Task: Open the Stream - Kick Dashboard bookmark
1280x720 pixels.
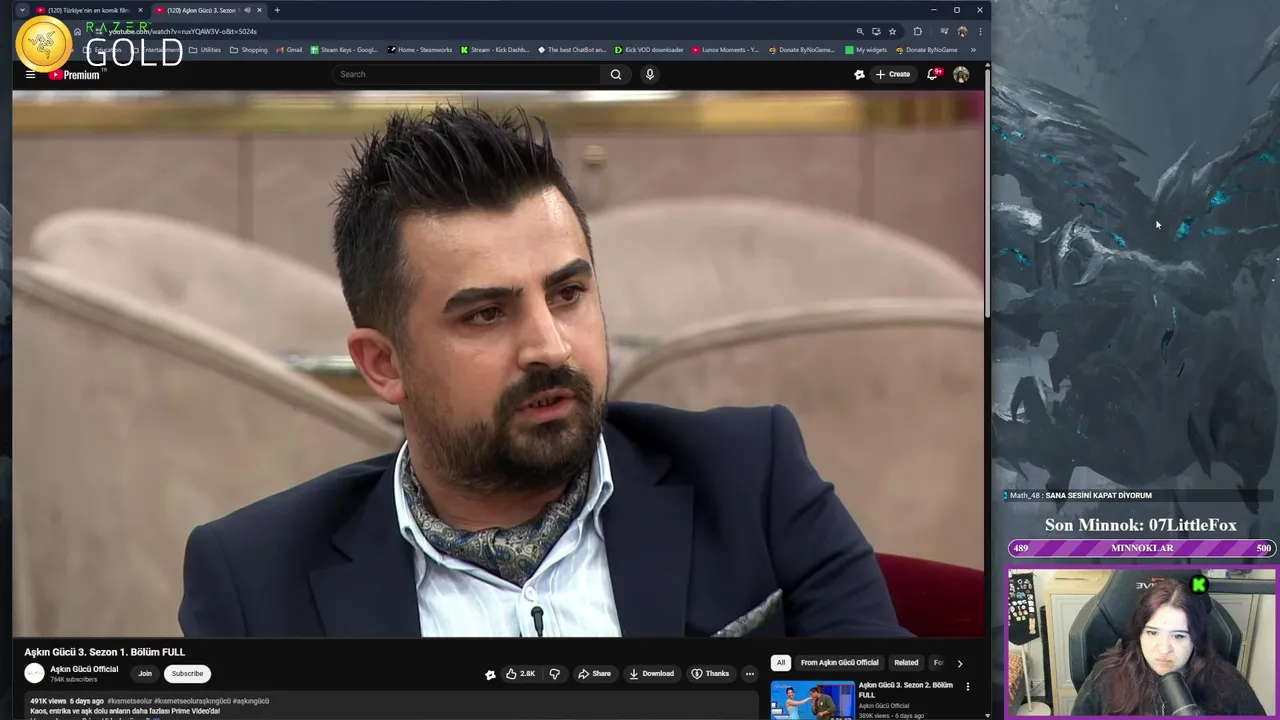Action: (495, 50)
